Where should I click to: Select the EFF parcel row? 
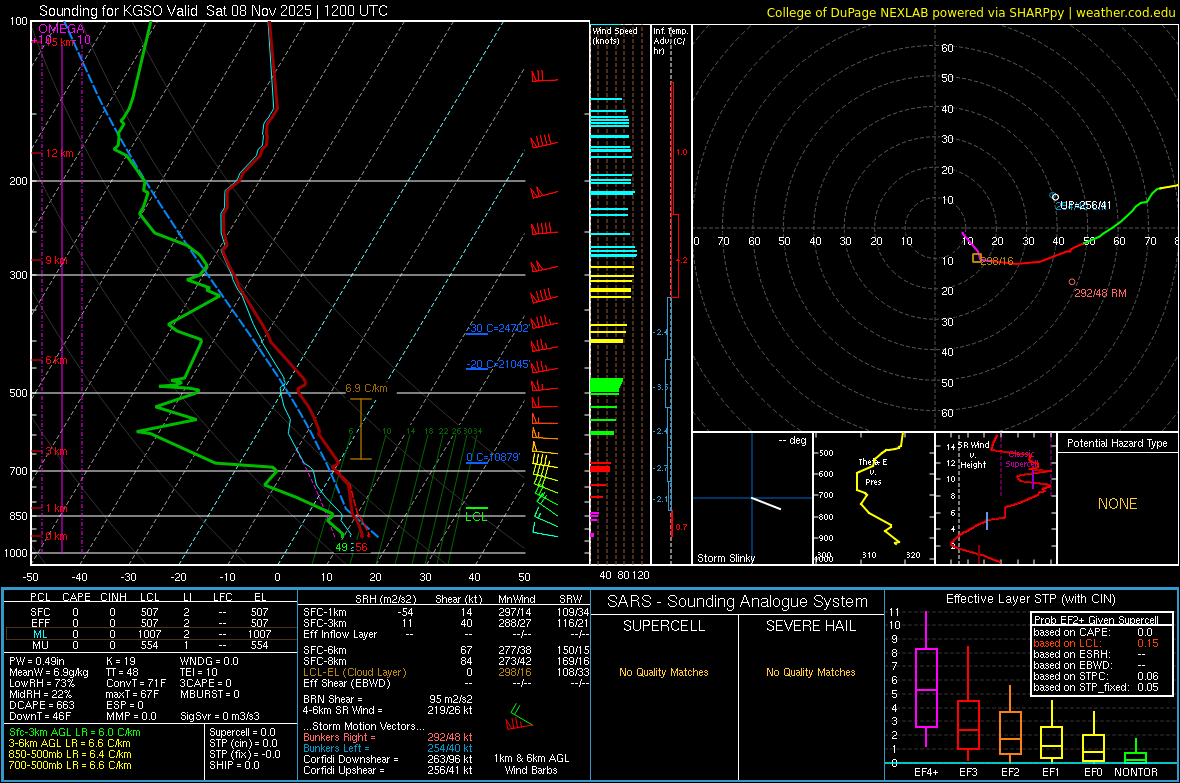point(150,623)
